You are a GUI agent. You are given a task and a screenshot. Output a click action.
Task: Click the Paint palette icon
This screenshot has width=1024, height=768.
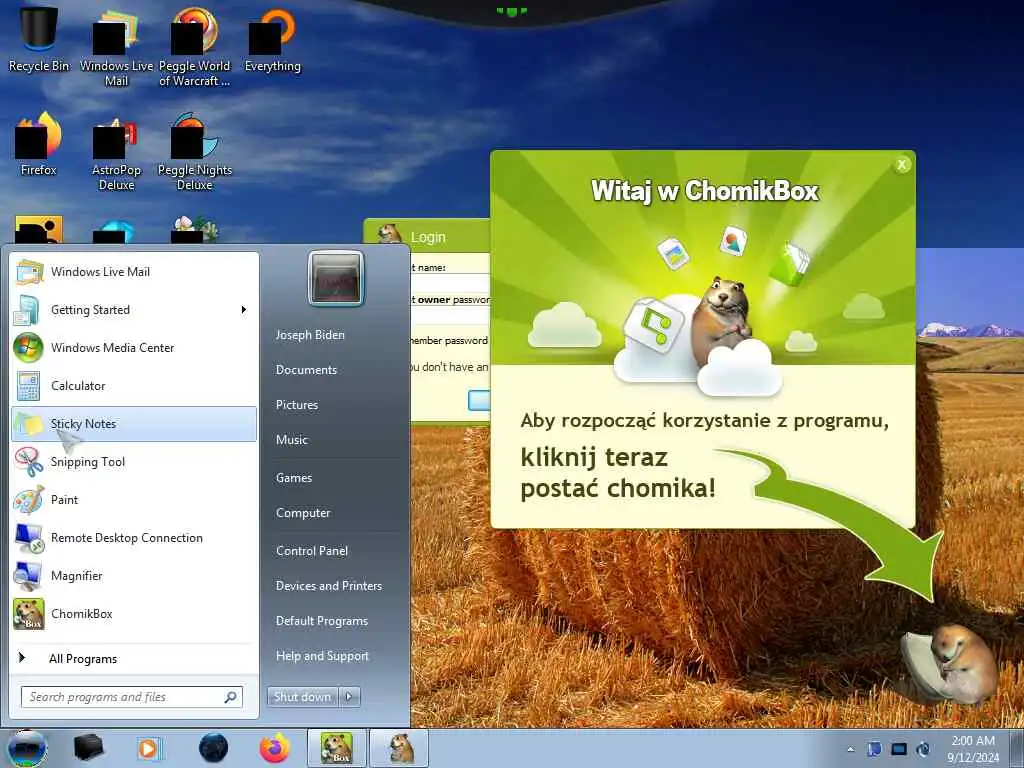click(x=29, y=500)
